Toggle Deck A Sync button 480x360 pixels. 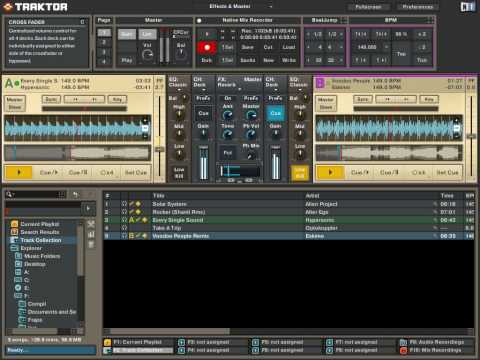pyautogui.click(x=51, y=99)
